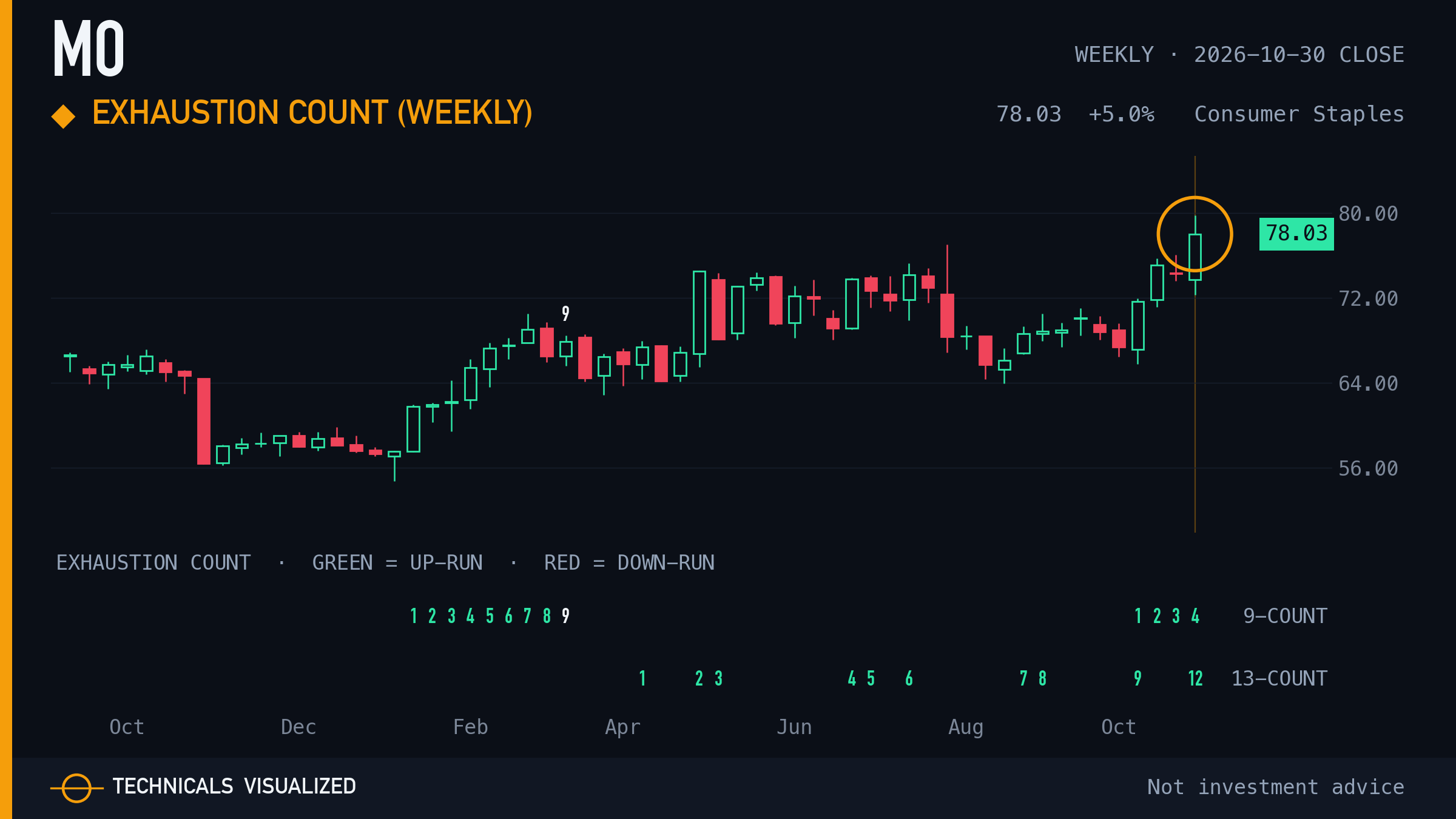
Task: Click the white 9 in 9-count row
Action: [x=565, y=616]
